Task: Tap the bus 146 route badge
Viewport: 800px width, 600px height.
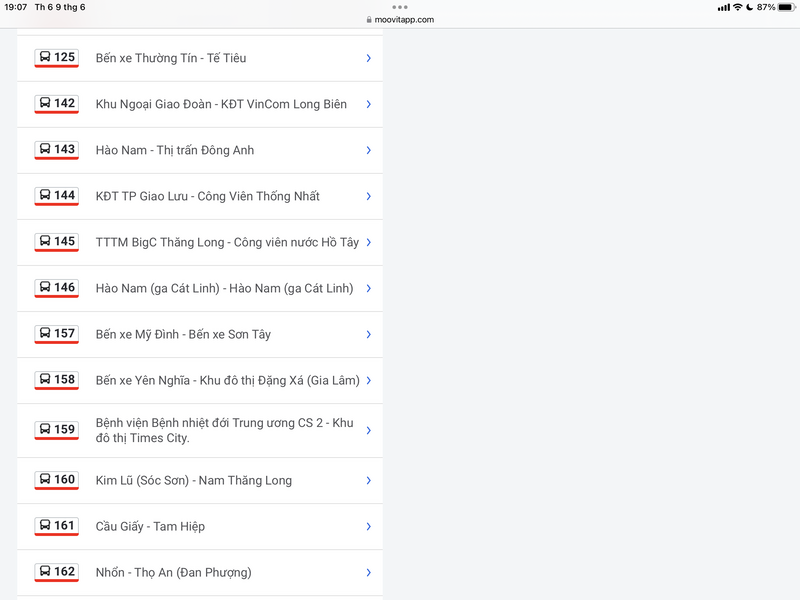Action: (x=57, y=288)
